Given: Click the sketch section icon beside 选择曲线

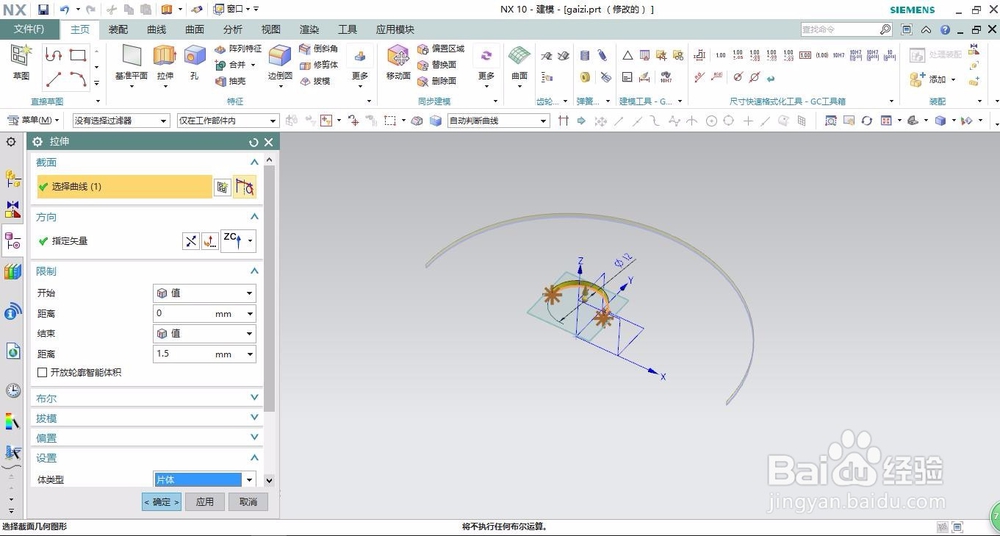Looking at the screenshot, I should coord(222,187).
